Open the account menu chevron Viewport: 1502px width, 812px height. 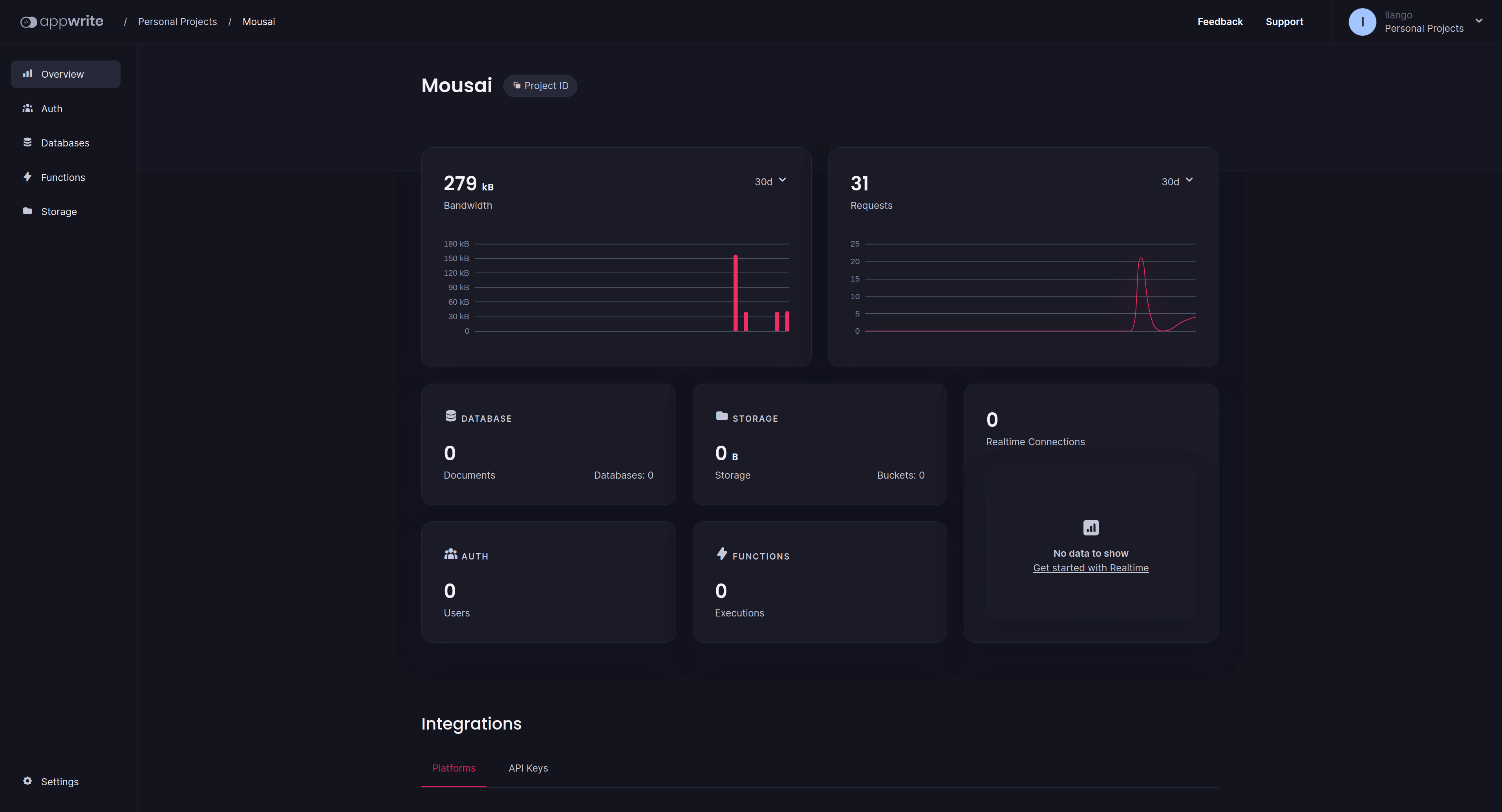pyautogui.click(x=1479, y=20)
